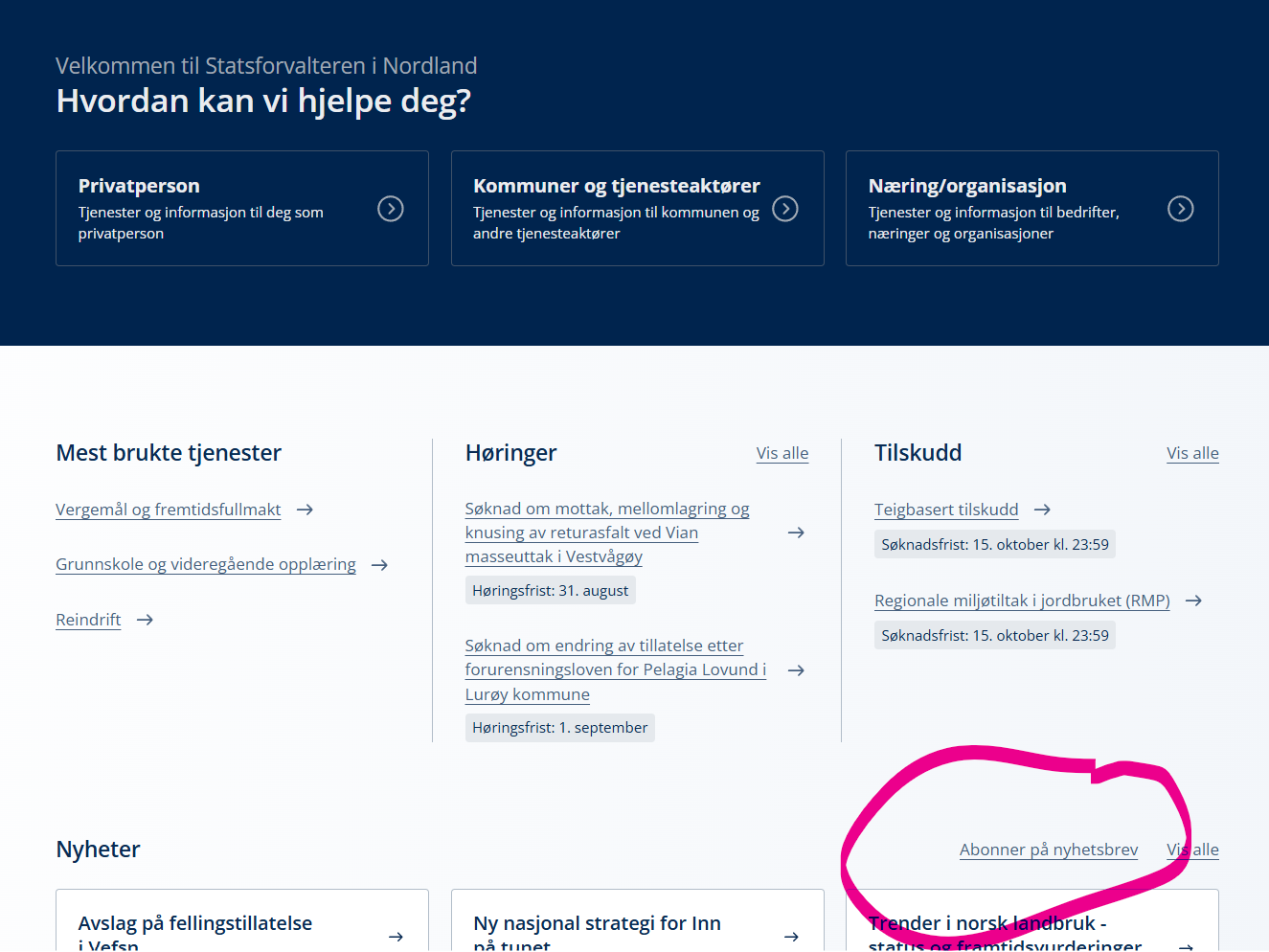Screen dimensions: 1269x952
Task: Open the Pelagia Lovund Lurøy kommune hearing link
Action: coord(616,669)
